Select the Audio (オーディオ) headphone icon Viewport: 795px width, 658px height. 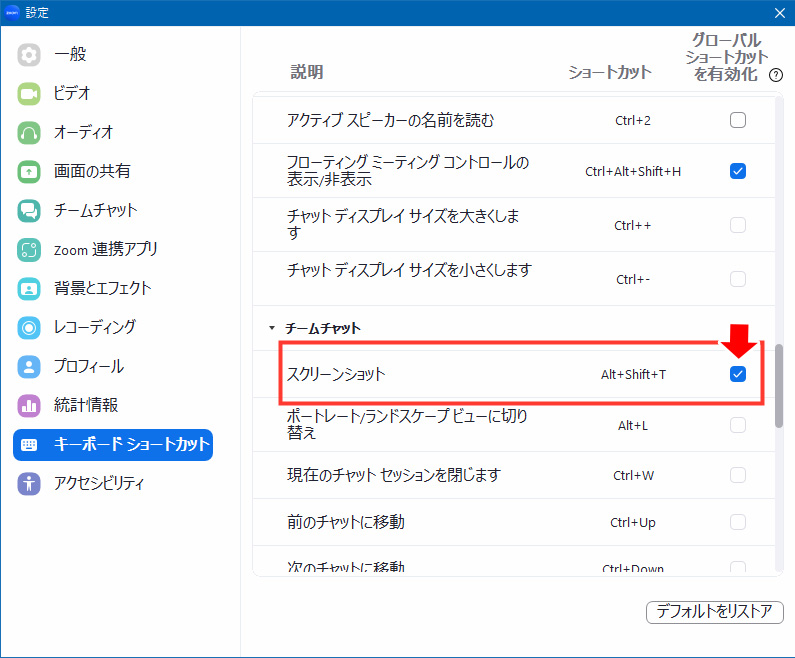click(x=29, y=132)
